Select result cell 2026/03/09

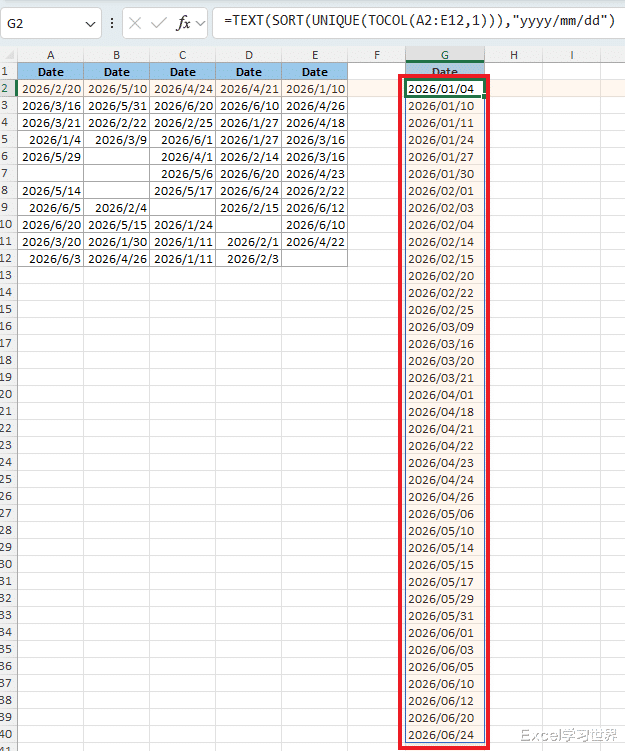point(445,327)
